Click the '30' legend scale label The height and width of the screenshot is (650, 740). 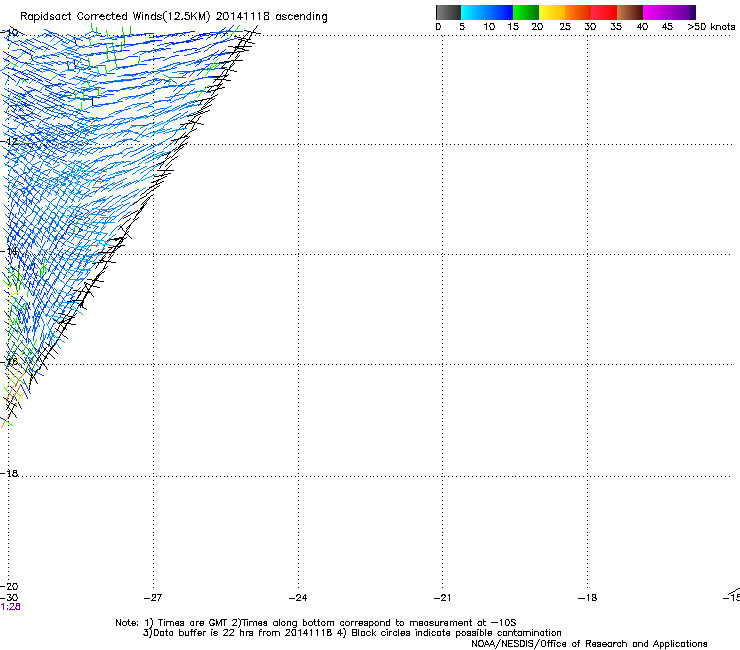click(x=590, y=27)
